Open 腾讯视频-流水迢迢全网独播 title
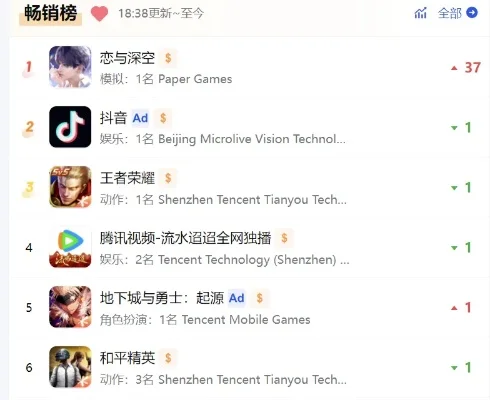Viewport: 490px width, 400px height. click(185, 238)
